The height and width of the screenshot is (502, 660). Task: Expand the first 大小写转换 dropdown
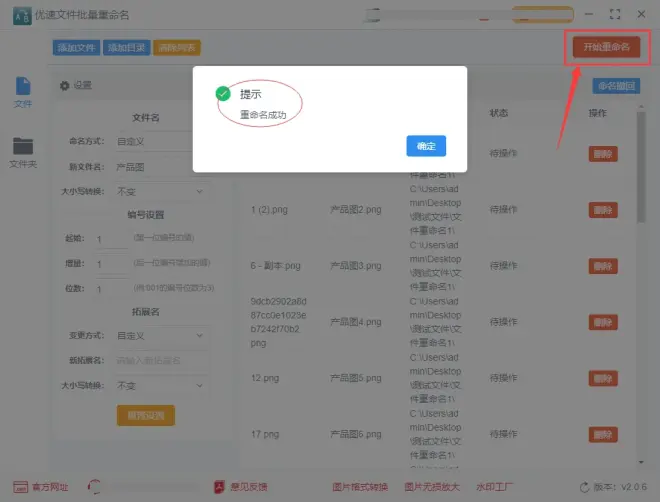point(160,191)
